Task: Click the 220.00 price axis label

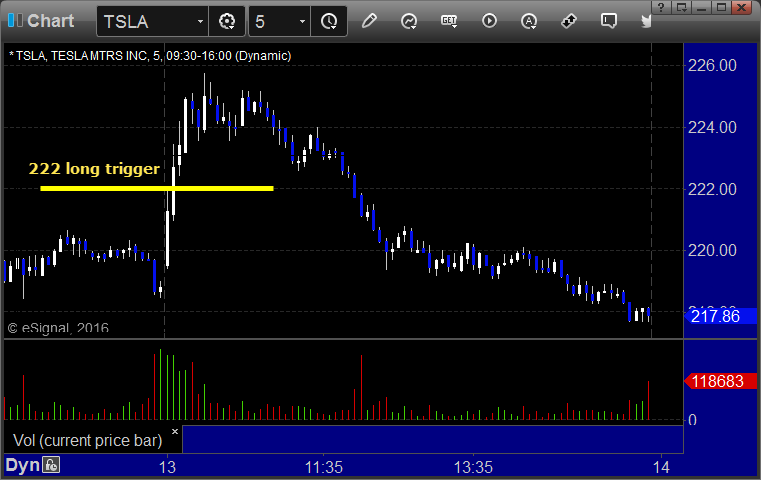Action: click(712, 250)
